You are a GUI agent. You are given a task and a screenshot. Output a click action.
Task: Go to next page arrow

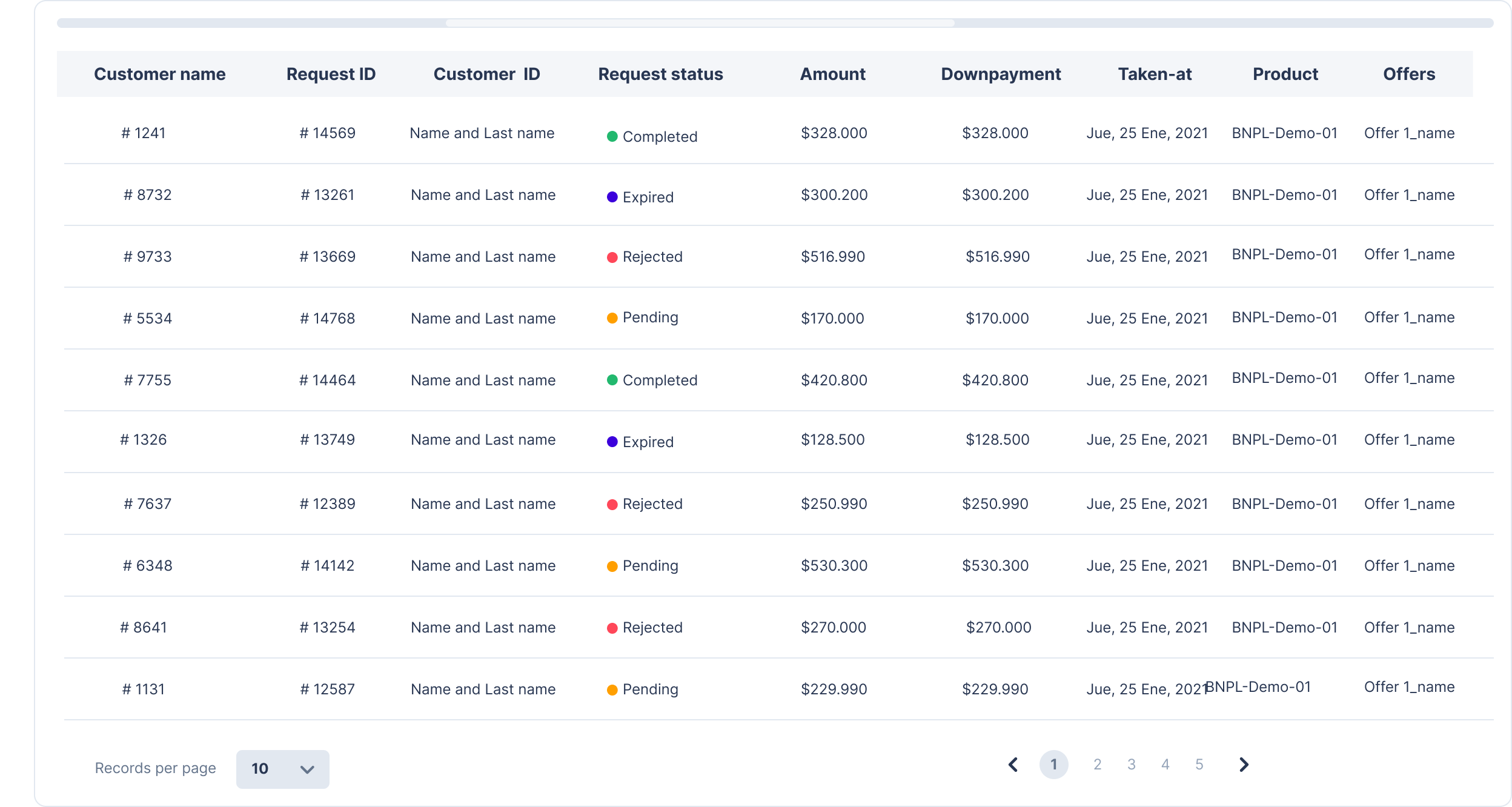tap(1244, 765)
